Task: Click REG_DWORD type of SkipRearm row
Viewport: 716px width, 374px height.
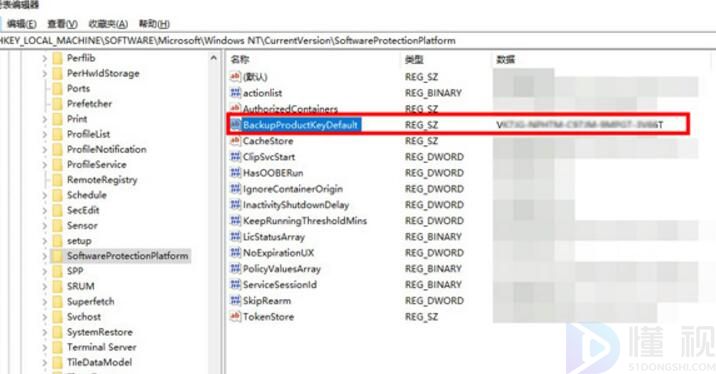Action: tap(434, 300)
